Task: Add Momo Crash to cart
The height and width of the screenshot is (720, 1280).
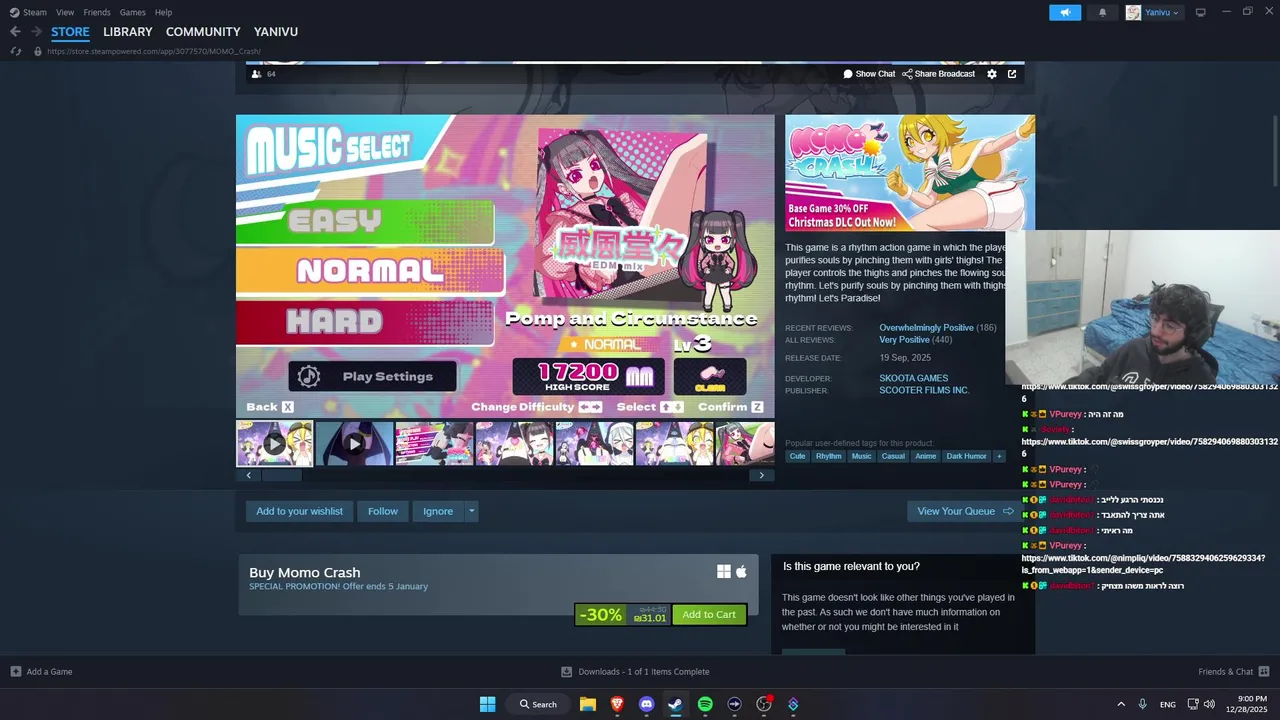Action: click(709, 615)
